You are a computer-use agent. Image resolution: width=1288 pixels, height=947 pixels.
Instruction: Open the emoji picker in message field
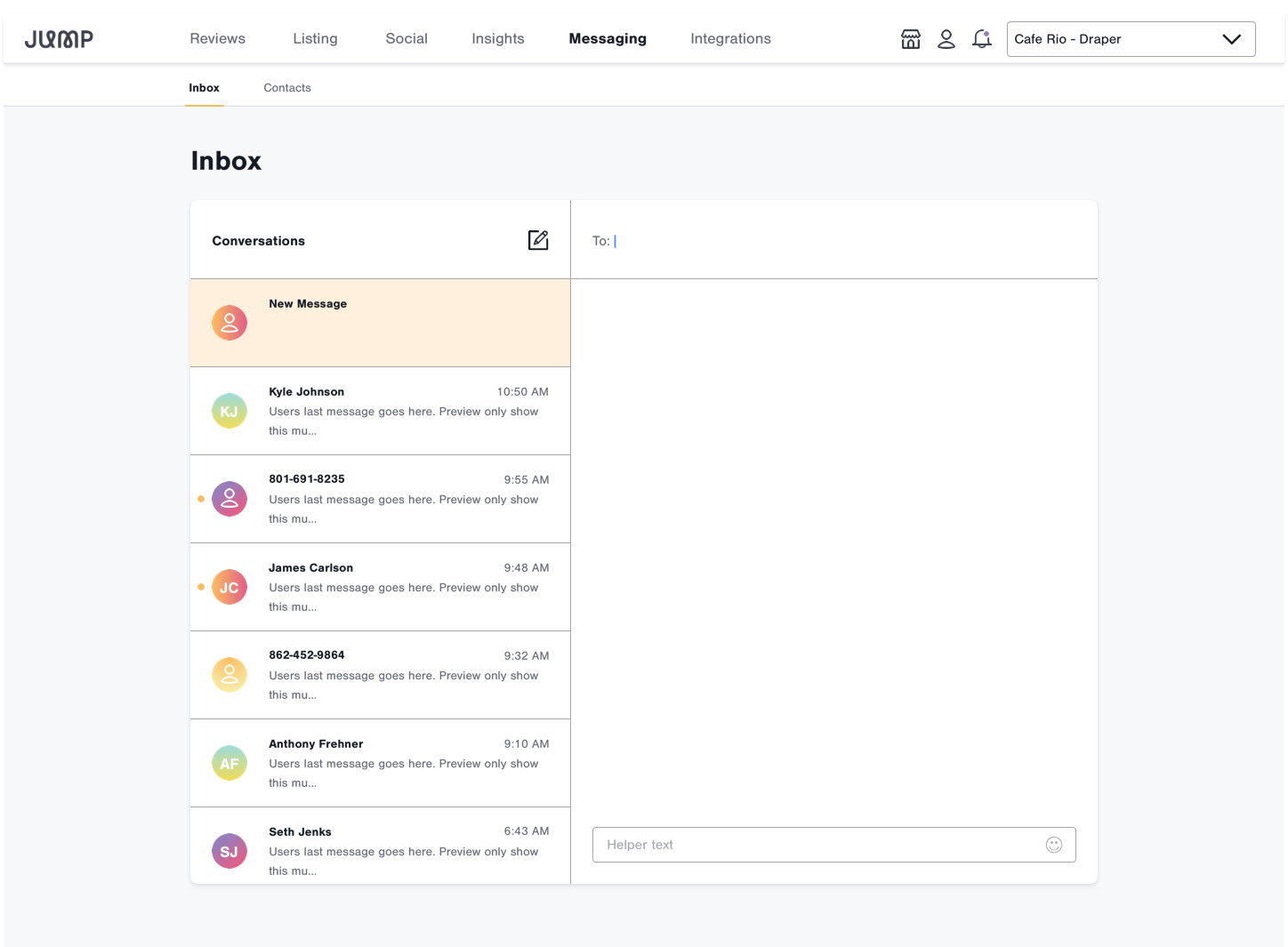point(1054,845)
